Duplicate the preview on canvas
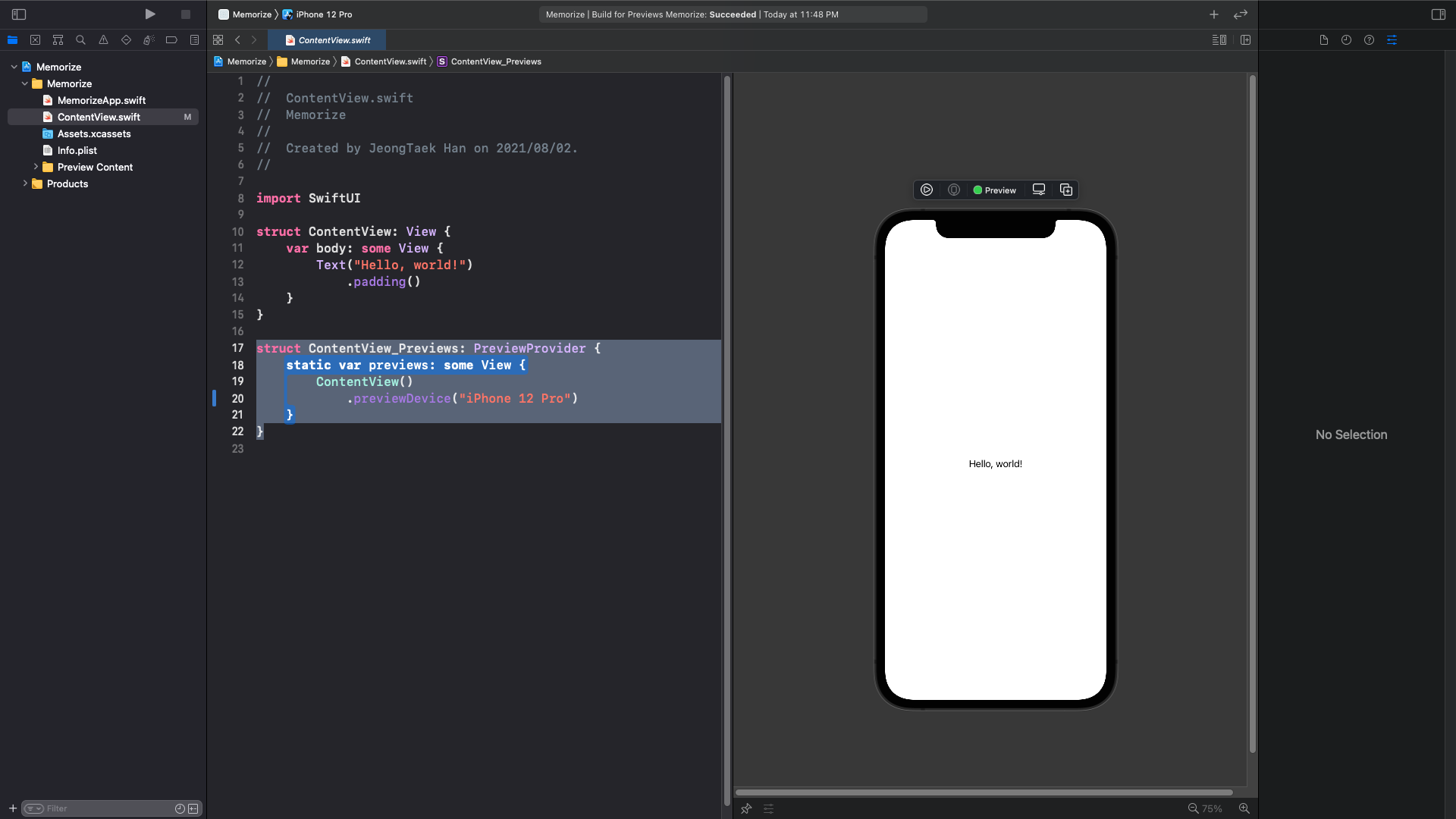The height and width of the screenshot is (819, 1456). point(1066,190)
